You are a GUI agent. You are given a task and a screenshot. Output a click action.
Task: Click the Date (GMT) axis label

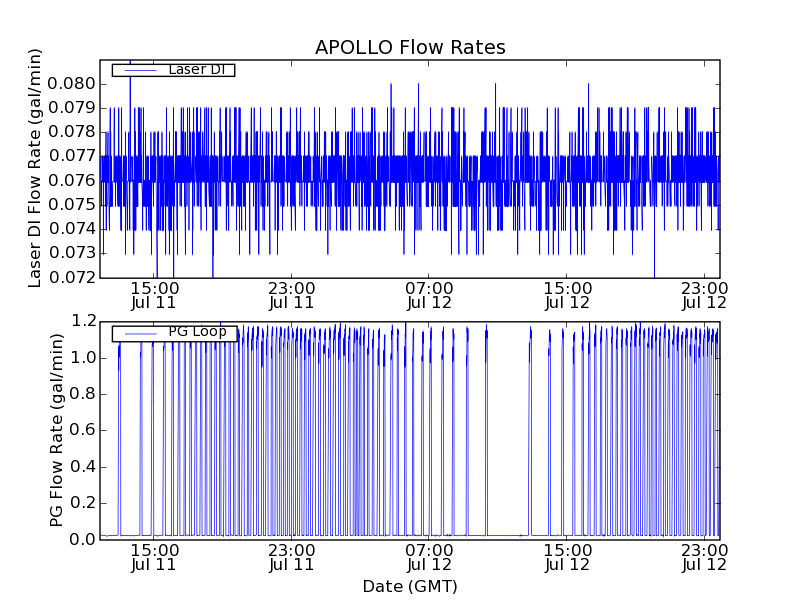click(x=410, y=586)
